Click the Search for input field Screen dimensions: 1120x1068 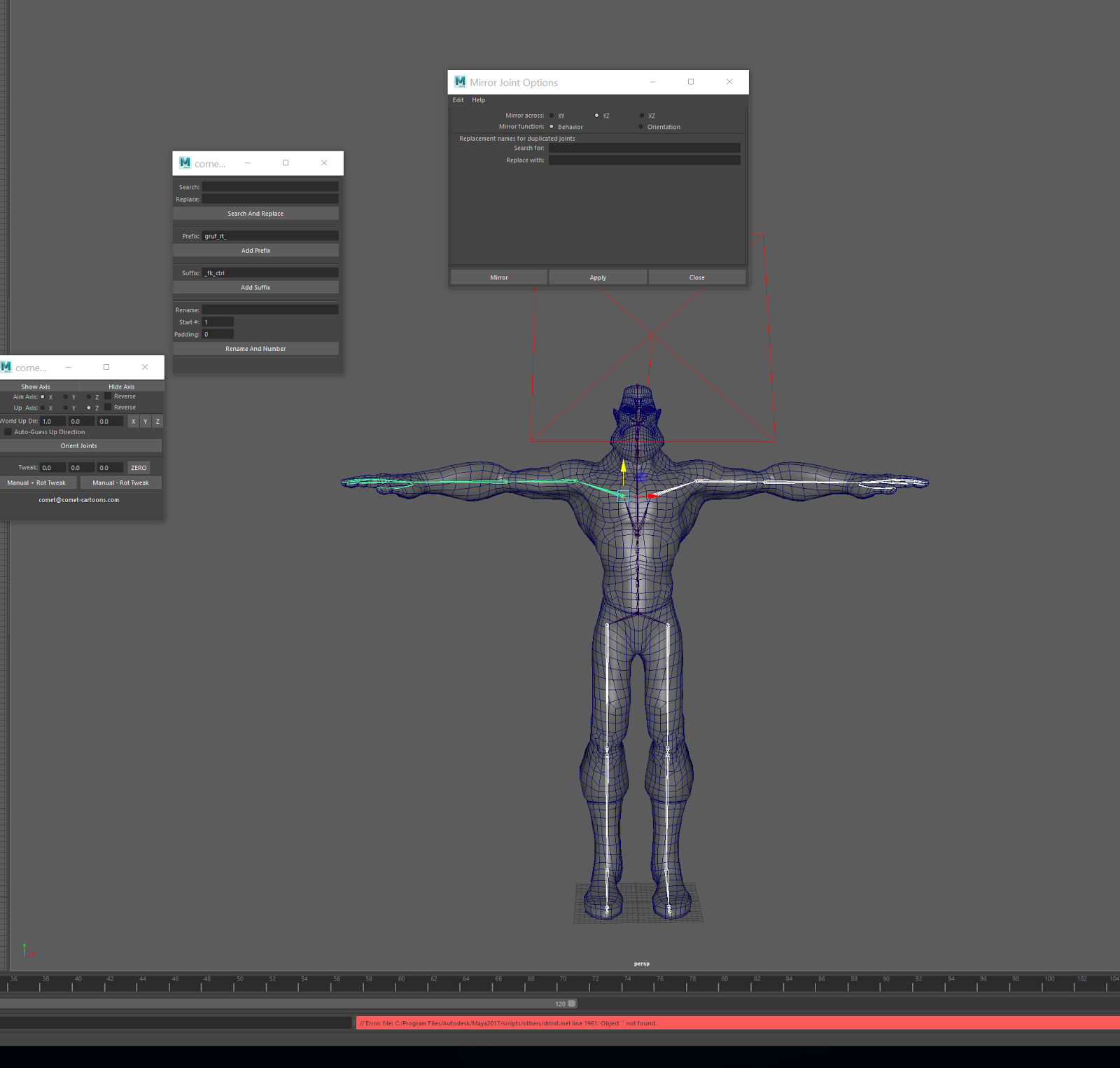[x=644, y=148]
